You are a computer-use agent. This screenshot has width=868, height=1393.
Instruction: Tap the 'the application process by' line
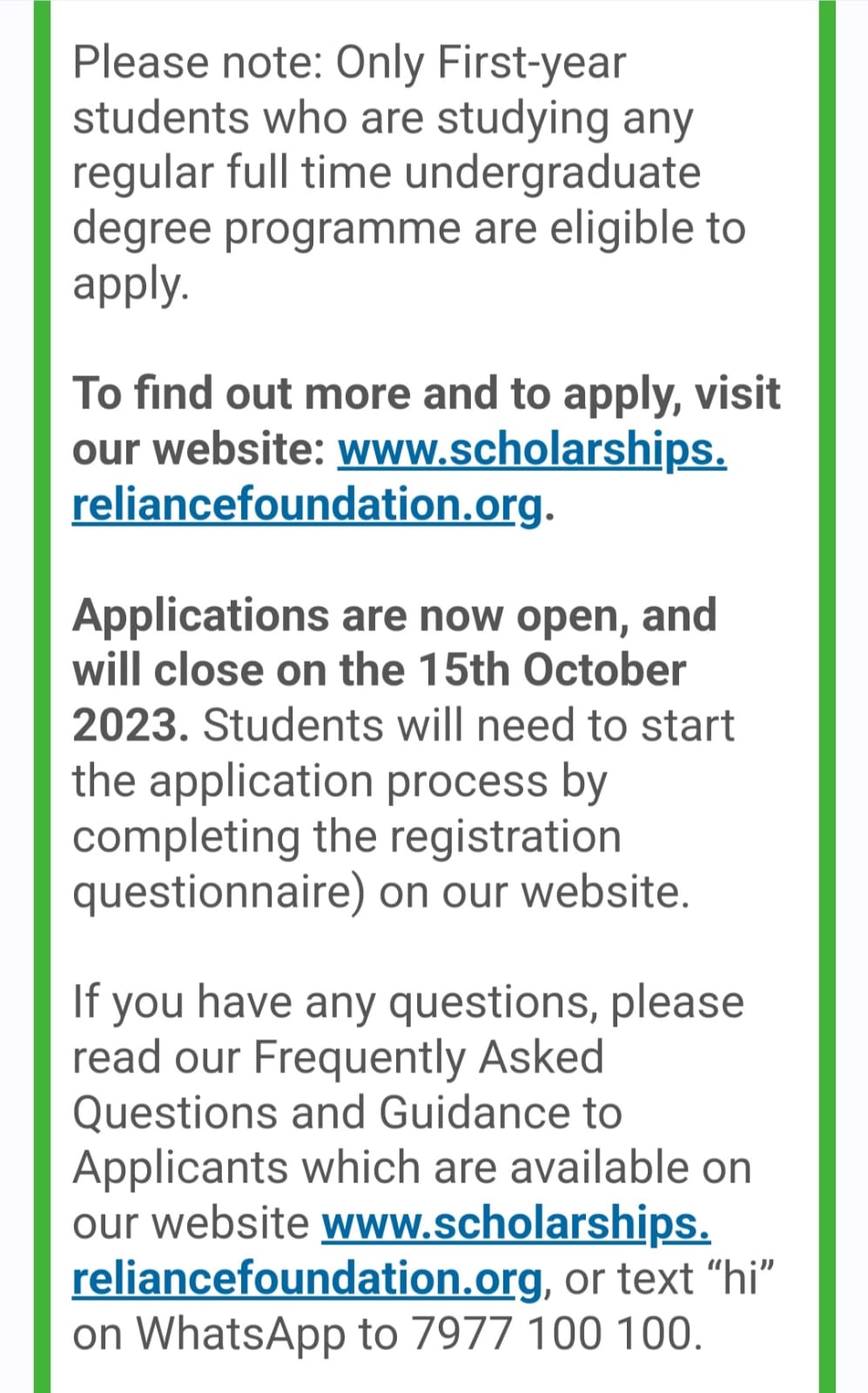click(x=340, y=782)
